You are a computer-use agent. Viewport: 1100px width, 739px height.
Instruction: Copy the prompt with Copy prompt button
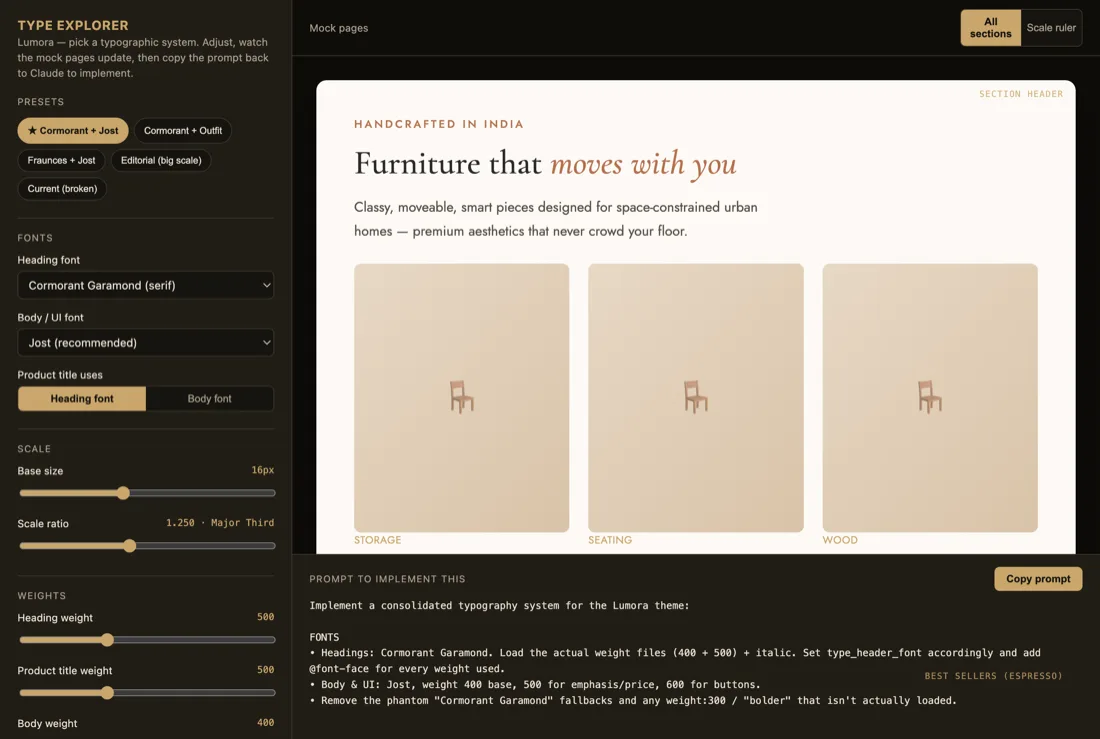click(x=1038, y=579)
